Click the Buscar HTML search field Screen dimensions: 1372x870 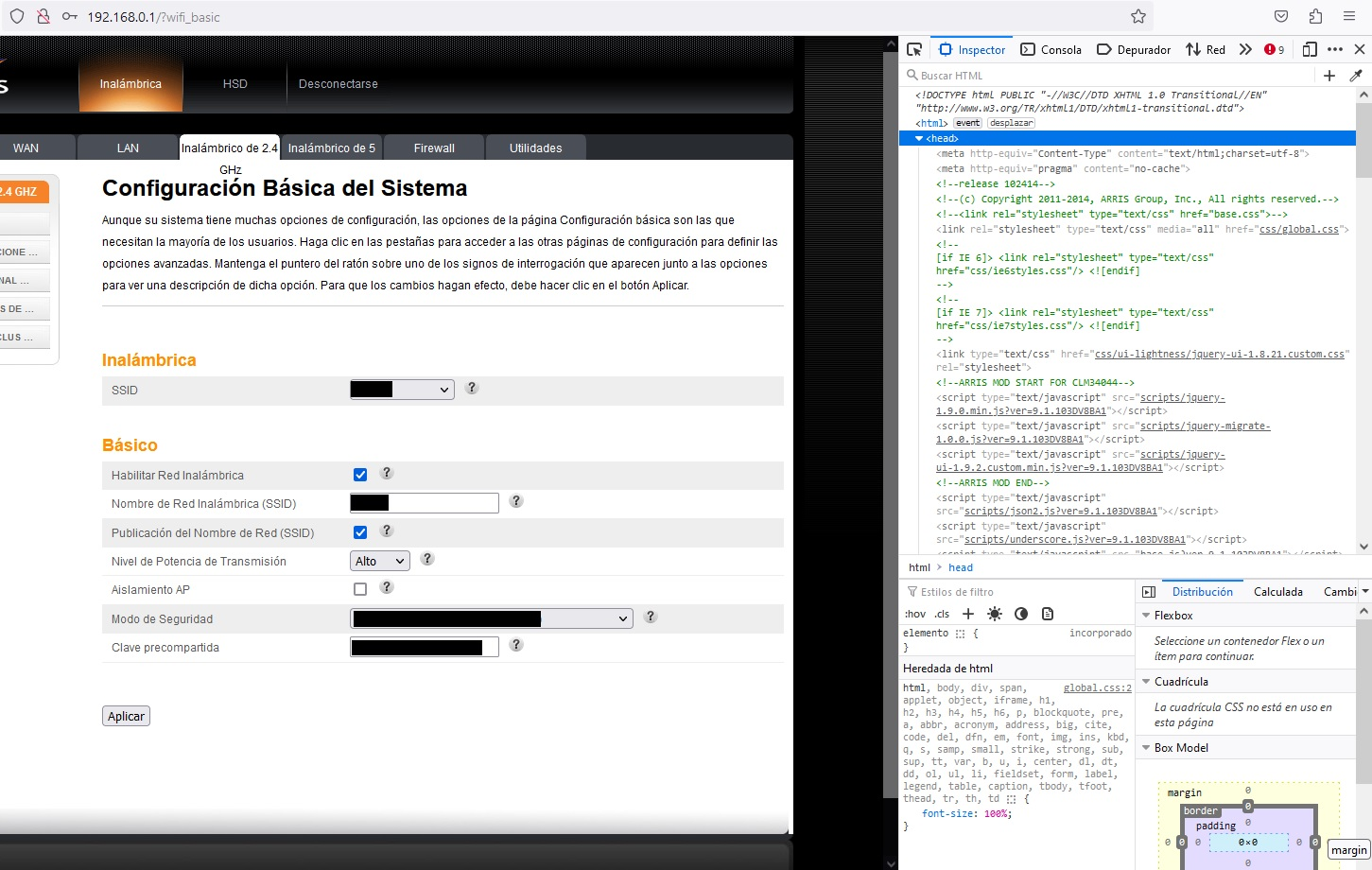[1106, 76]
